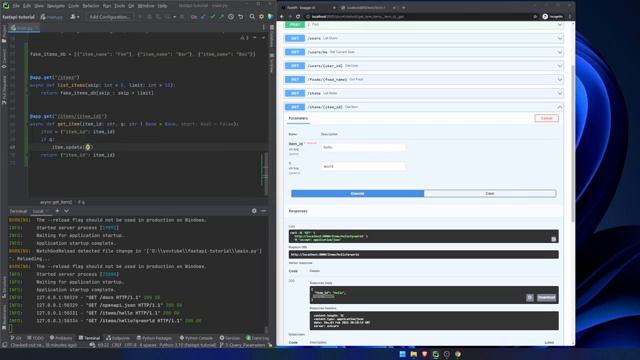Image resolution: width=640 pixels, height=360 pixels.
Task: Click the browser back arrow
Action: (282, 17)
